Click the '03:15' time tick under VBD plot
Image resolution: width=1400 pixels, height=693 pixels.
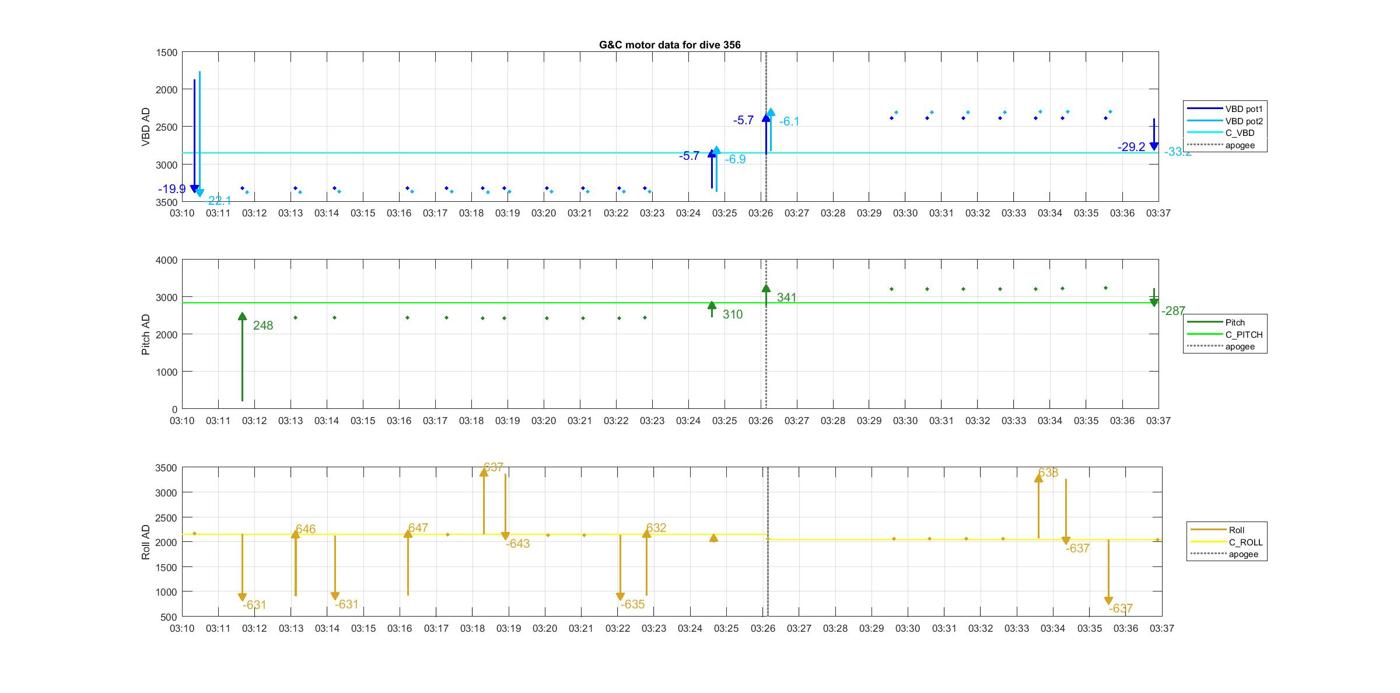[363, 213]
